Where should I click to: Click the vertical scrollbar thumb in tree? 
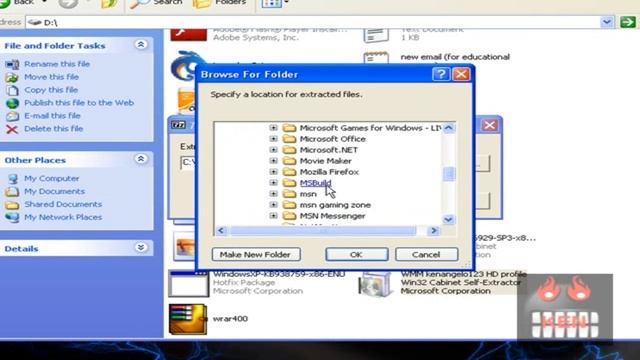point(449,174)
